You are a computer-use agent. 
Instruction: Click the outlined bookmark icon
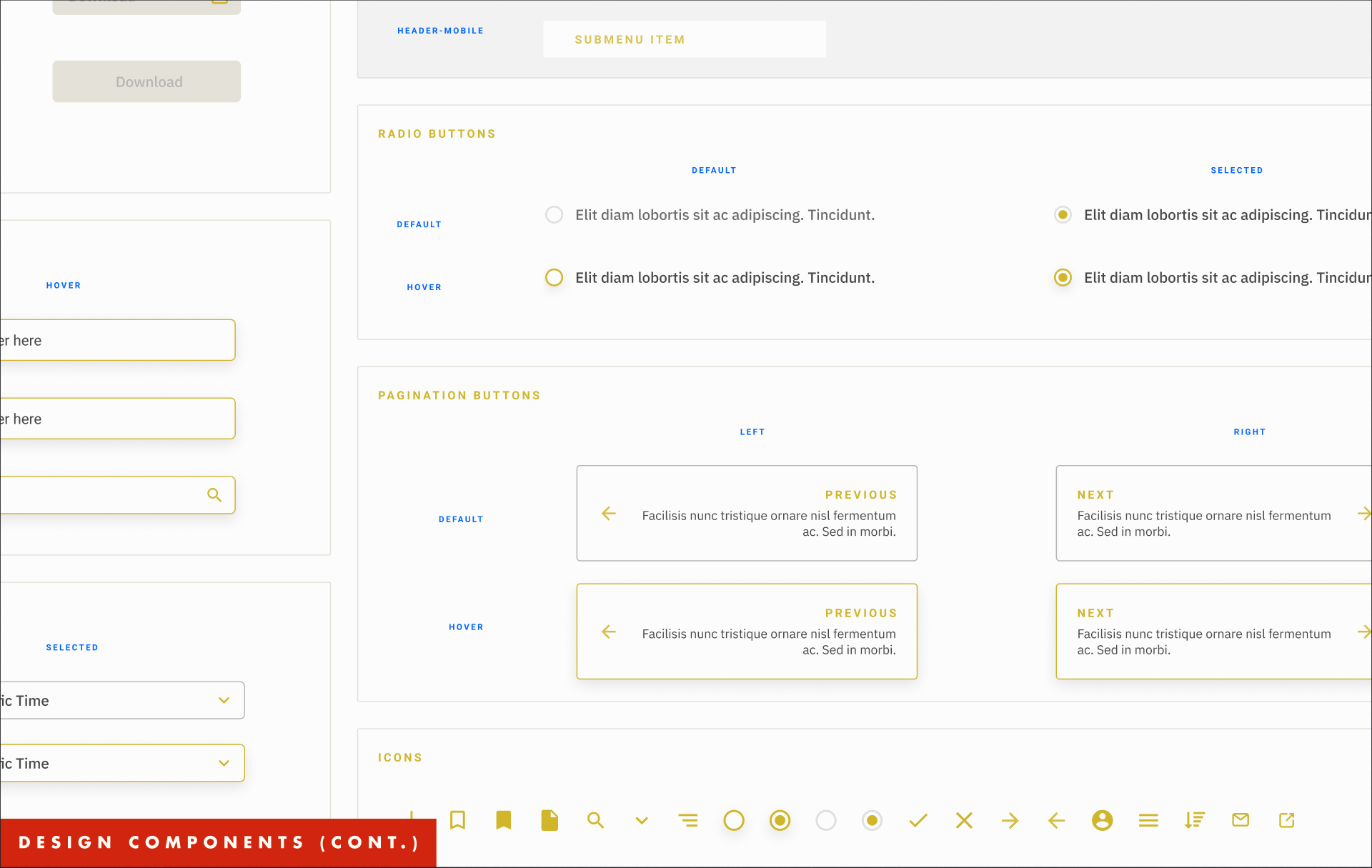457,820
